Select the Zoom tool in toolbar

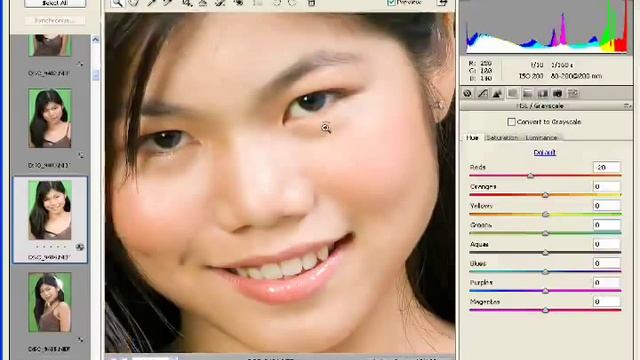coord(117,3)
